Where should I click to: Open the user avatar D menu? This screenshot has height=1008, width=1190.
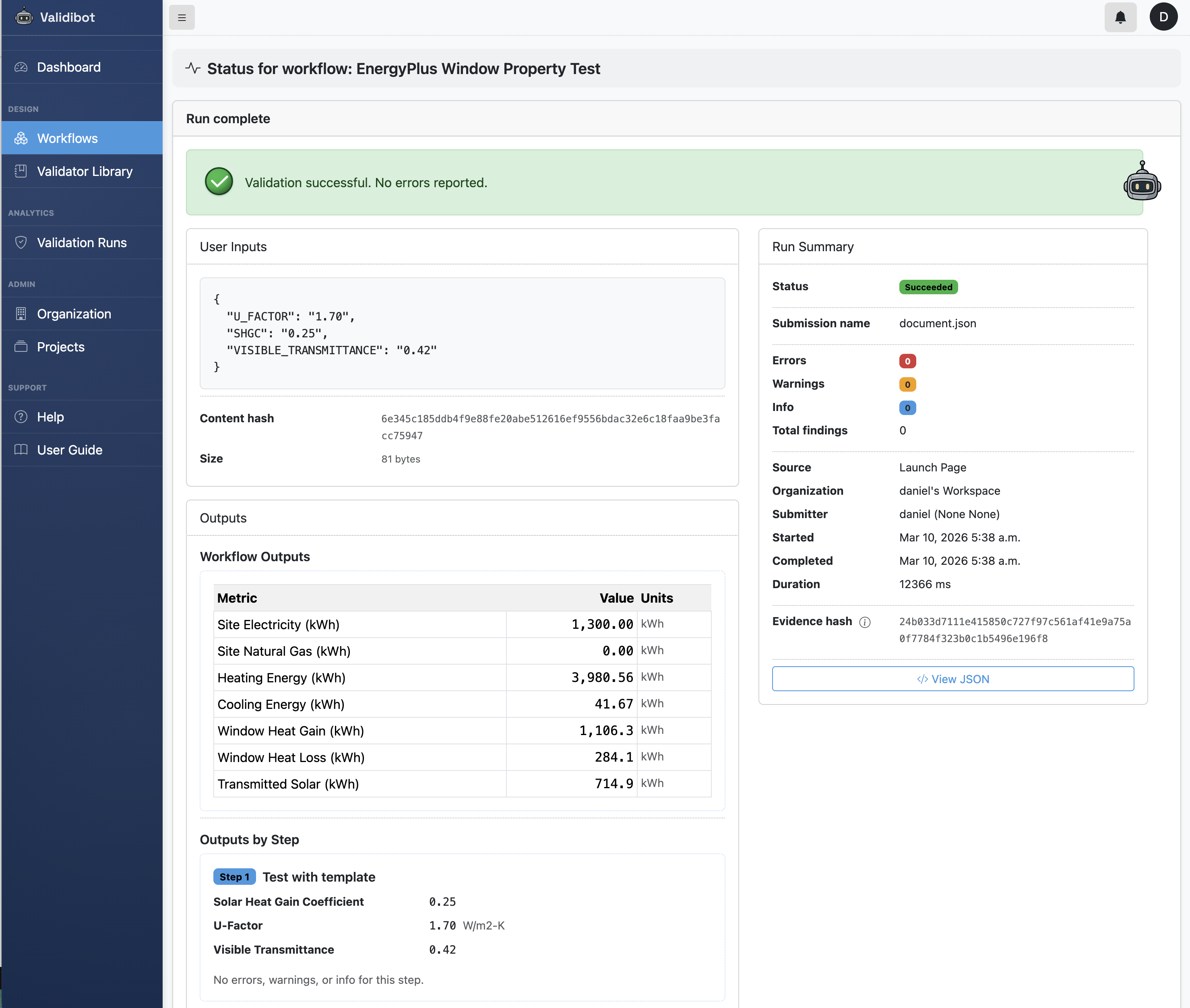pos(1163,17)
